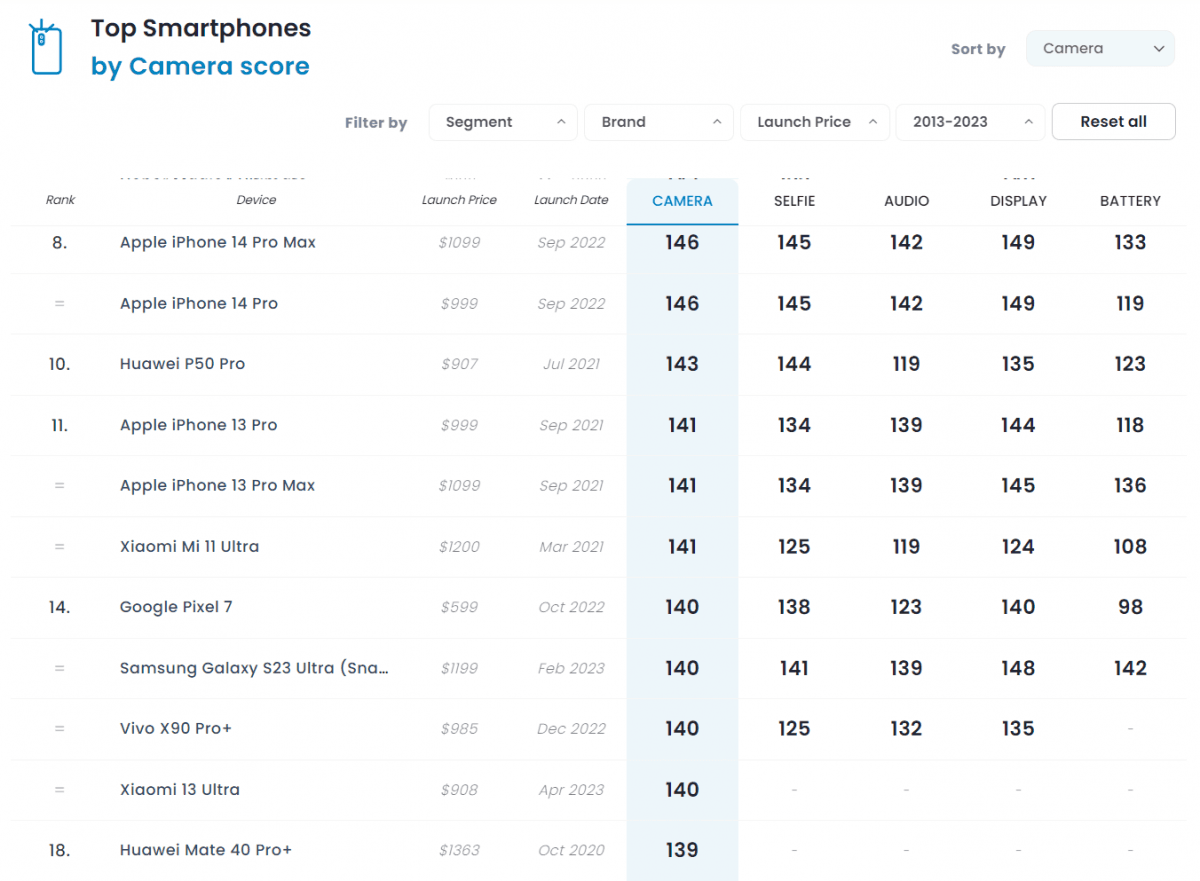Screen dimensions: 1200x881
Task: Click the Reset all button
Action: click(x=1113, y=122)
